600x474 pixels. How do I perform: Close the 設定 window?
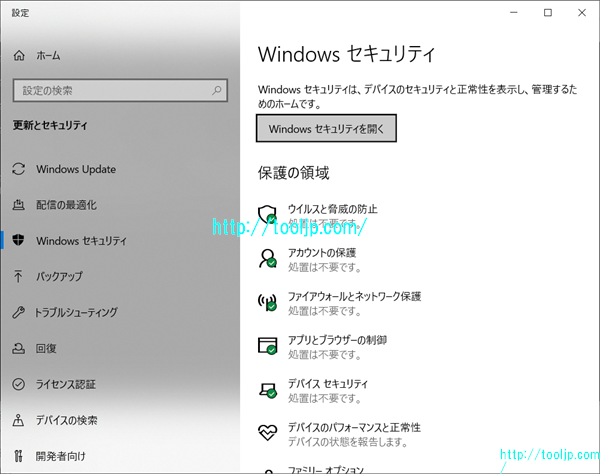point(582,13)
